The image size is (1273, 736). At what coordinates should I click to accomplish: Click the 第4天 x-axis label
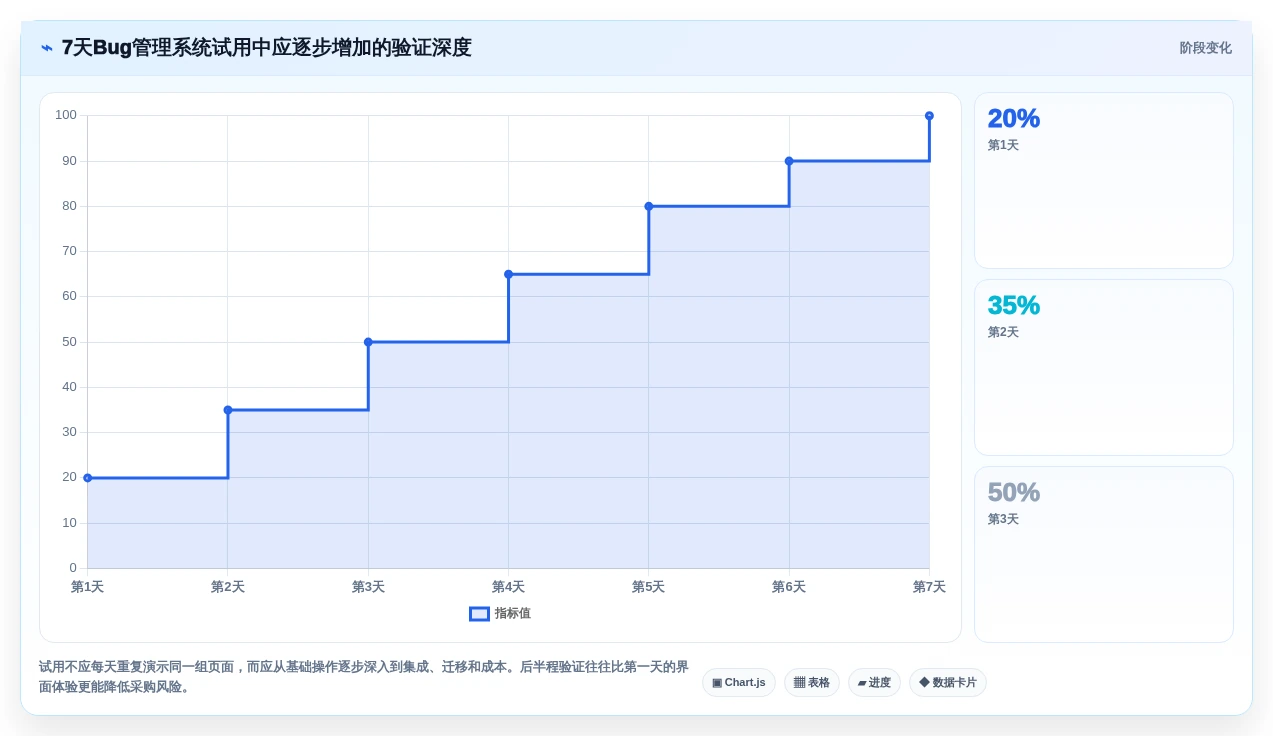click(508, 587)
